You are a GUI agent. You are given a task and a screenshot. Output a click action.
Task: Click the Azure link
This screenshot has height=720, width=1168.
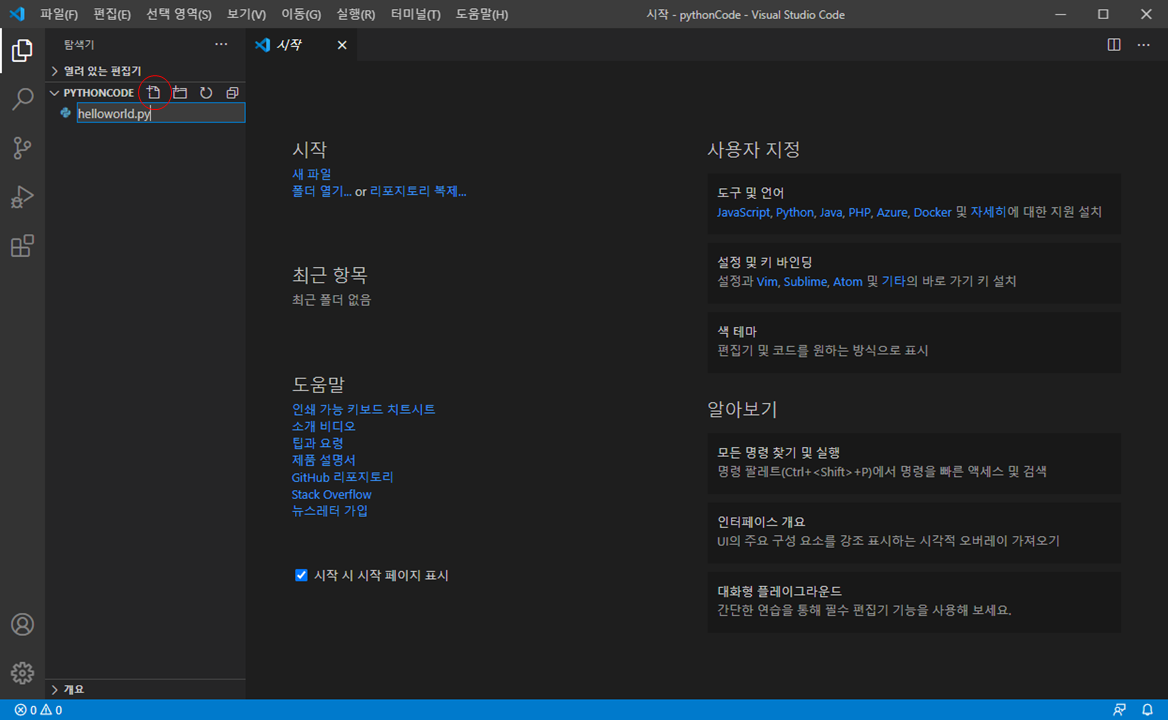[892, 212]
